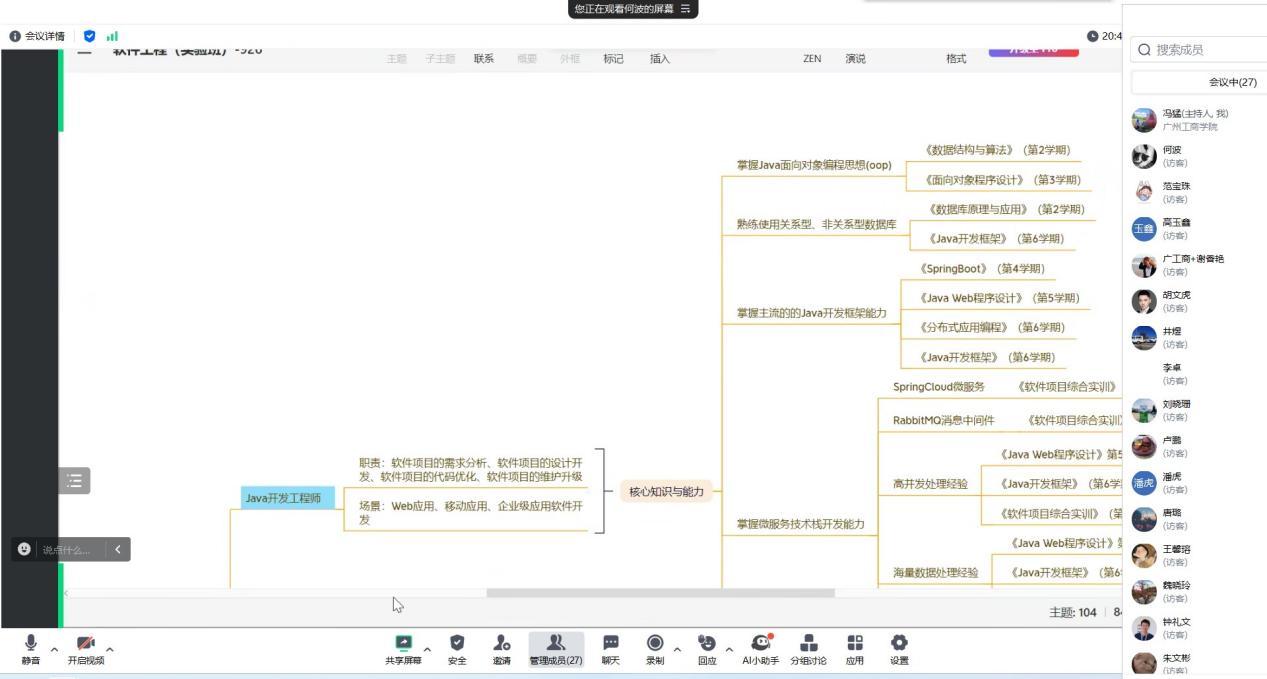Open the 聊天 chat icon
This screenshot has width=1267, height=679.
tap(610, 648)
